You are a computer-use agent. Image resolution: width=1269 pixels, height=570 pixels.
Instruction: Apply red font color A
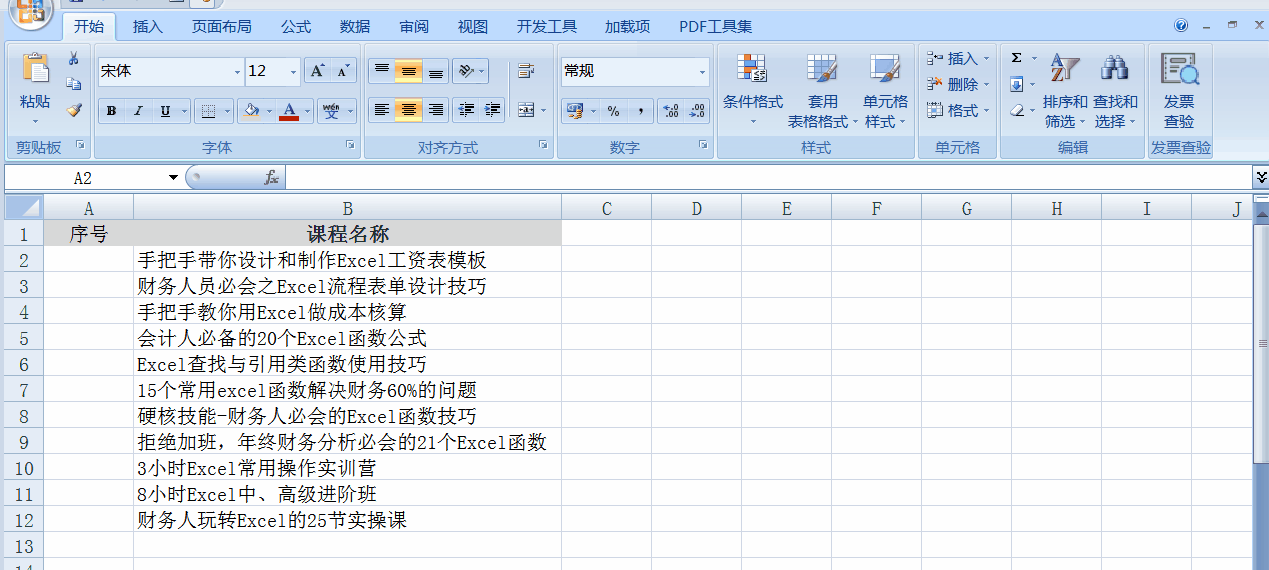pos(290,110)
